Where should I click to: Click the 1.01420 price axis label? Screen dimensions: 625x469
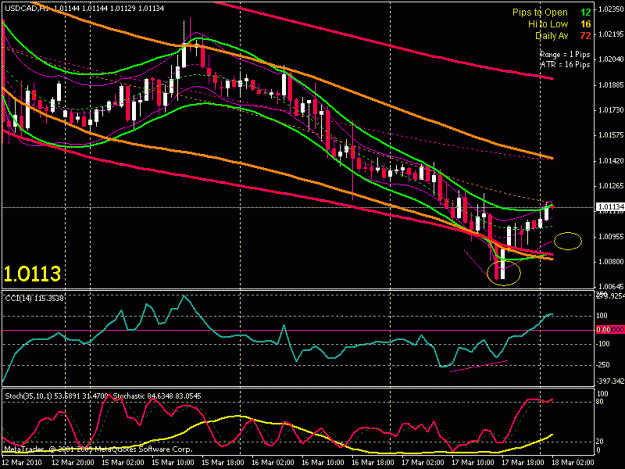611,161
